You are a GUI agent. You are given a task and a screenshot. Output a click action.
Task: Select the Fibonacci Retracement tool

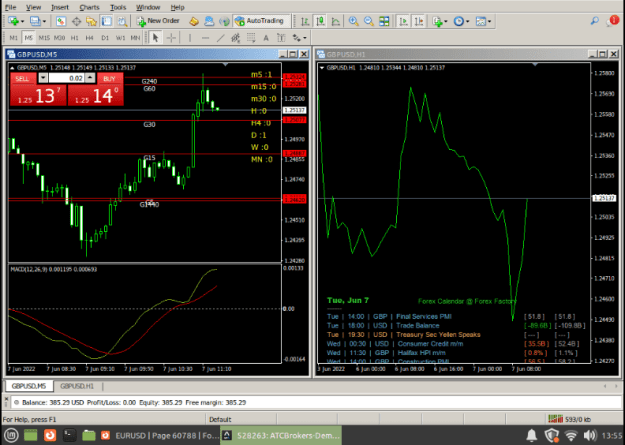pyautogui.click(x=251, y=38)
